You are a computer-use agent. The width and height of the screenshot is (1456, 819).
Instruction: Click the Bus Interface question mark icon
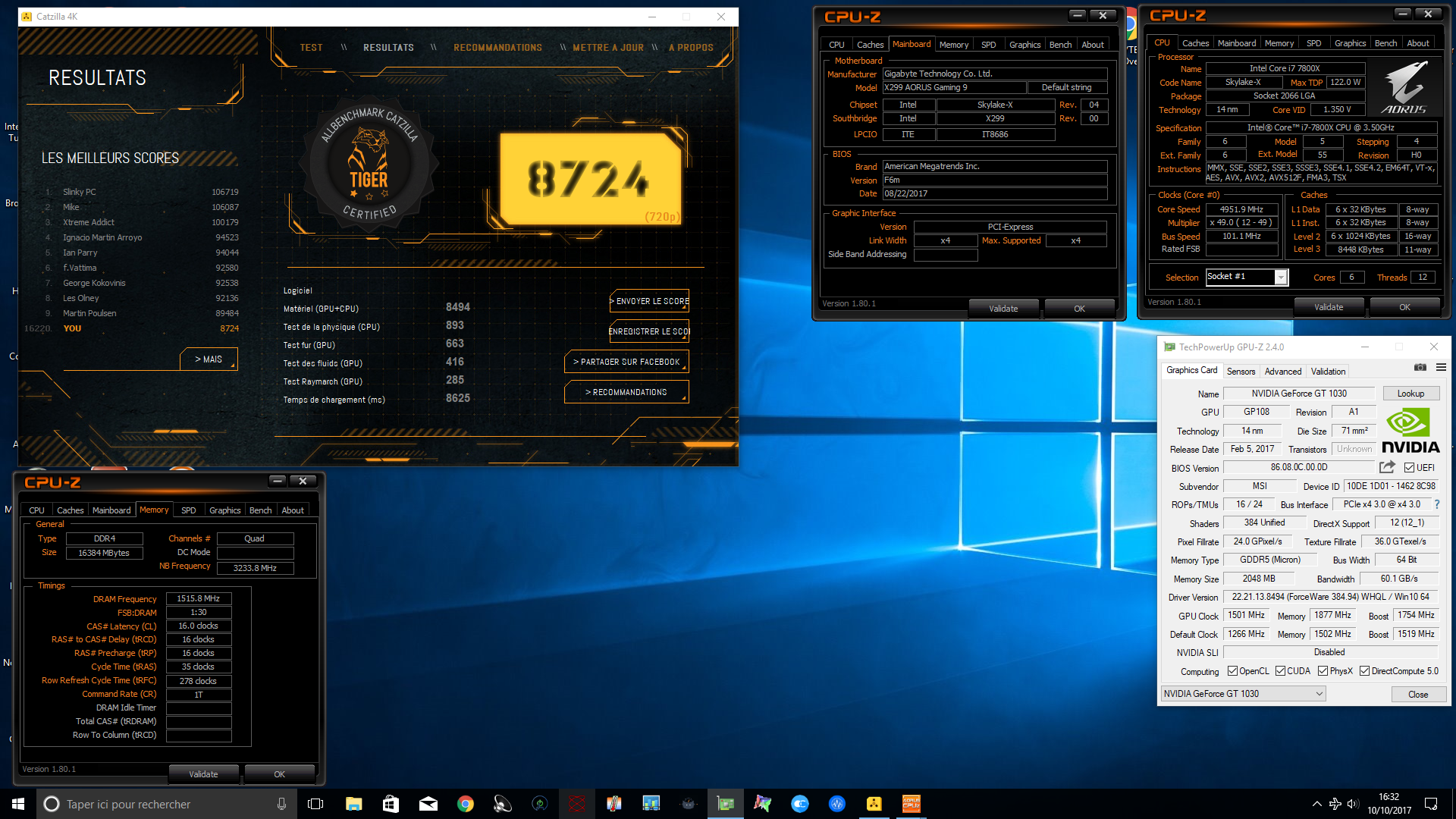tap(1436, 504)
